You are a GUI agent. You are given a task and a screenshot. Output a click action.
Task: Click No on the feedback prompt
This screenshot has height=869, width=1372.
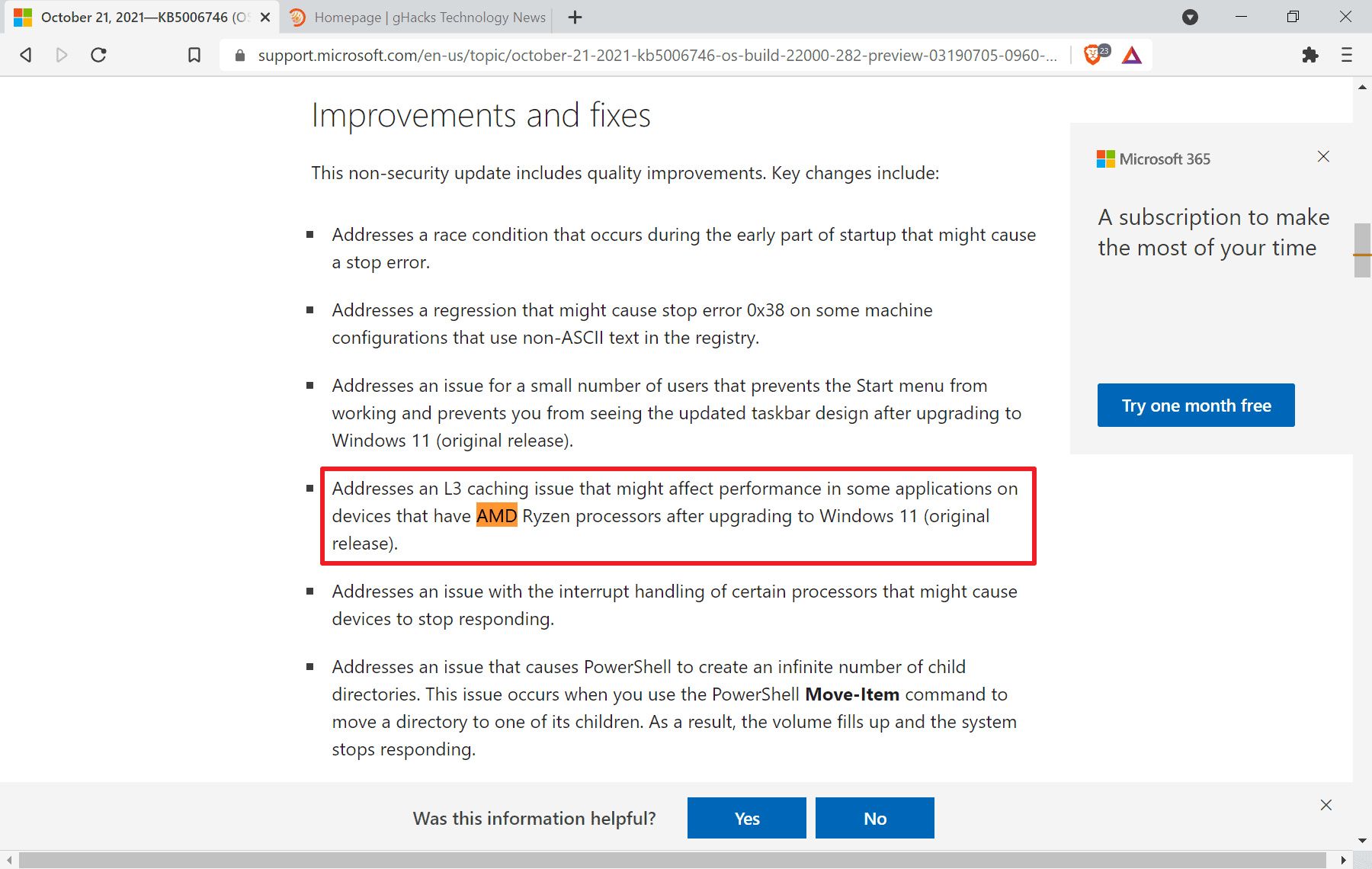[x=874, y=817]
